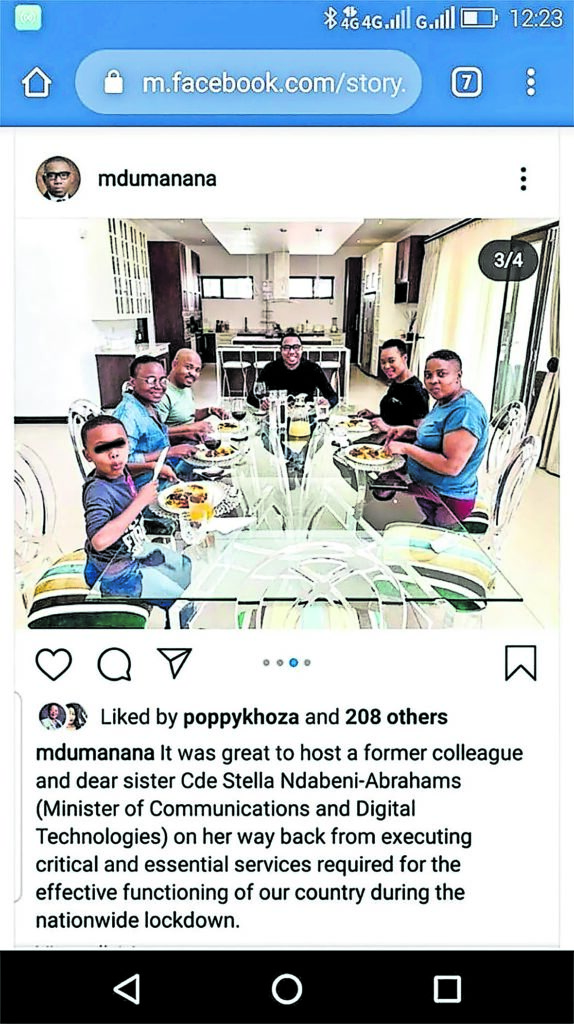Open recent apps with the square button
574x1024 pixels.
[447, 989]
